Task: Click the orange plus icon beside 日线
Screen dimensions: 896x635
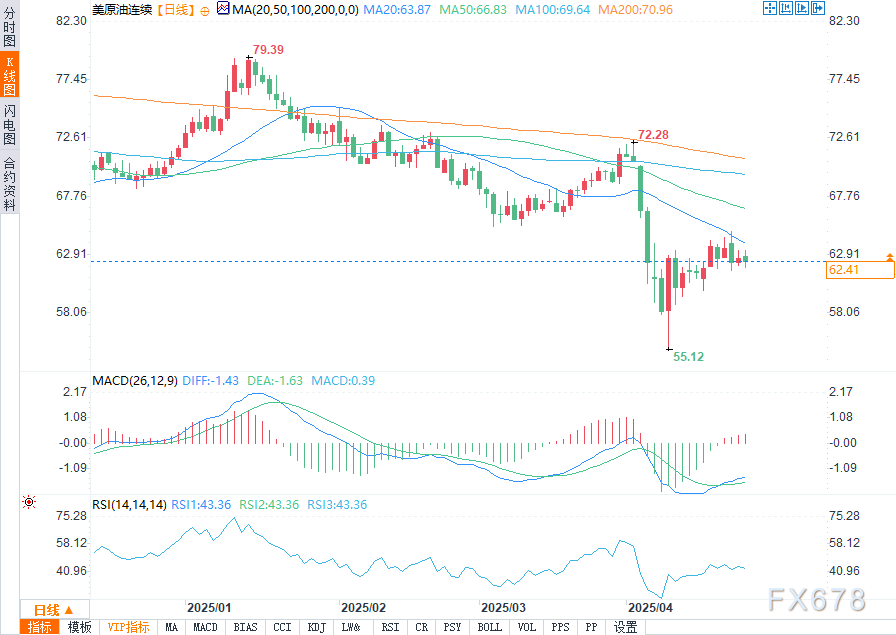Action: (205, 9)
